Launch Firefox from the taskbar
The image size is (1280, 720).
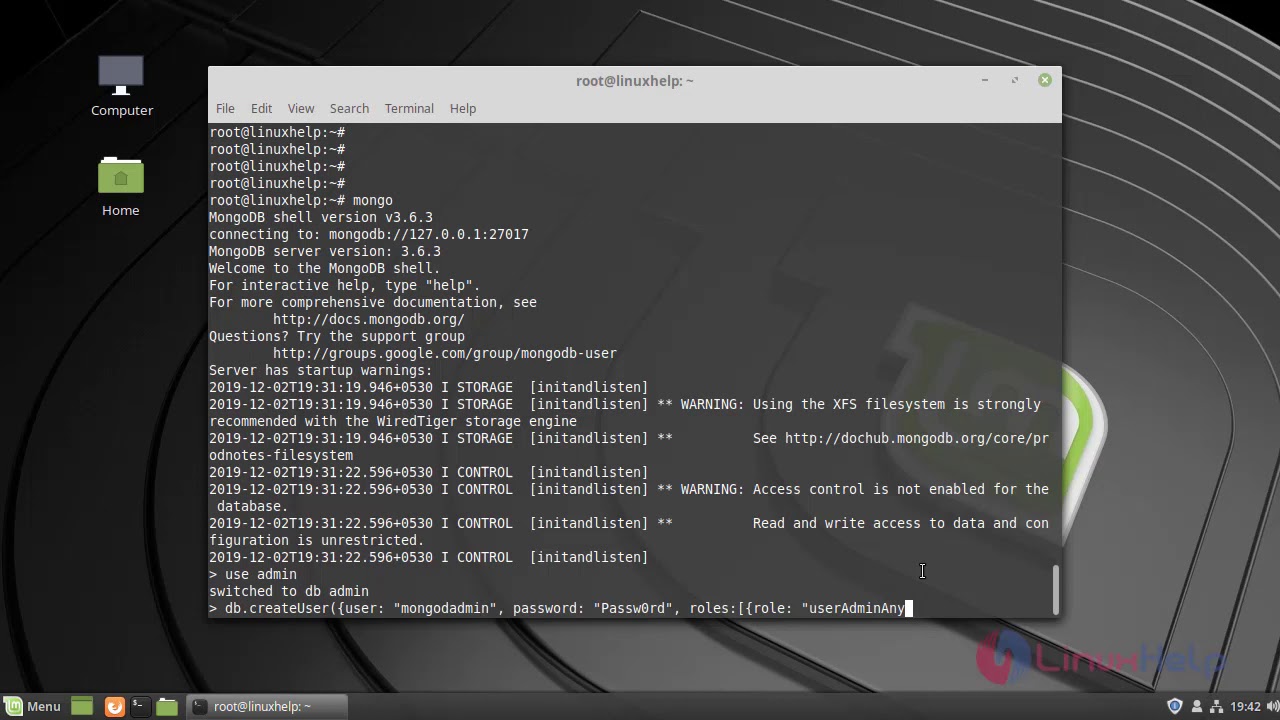114,706
